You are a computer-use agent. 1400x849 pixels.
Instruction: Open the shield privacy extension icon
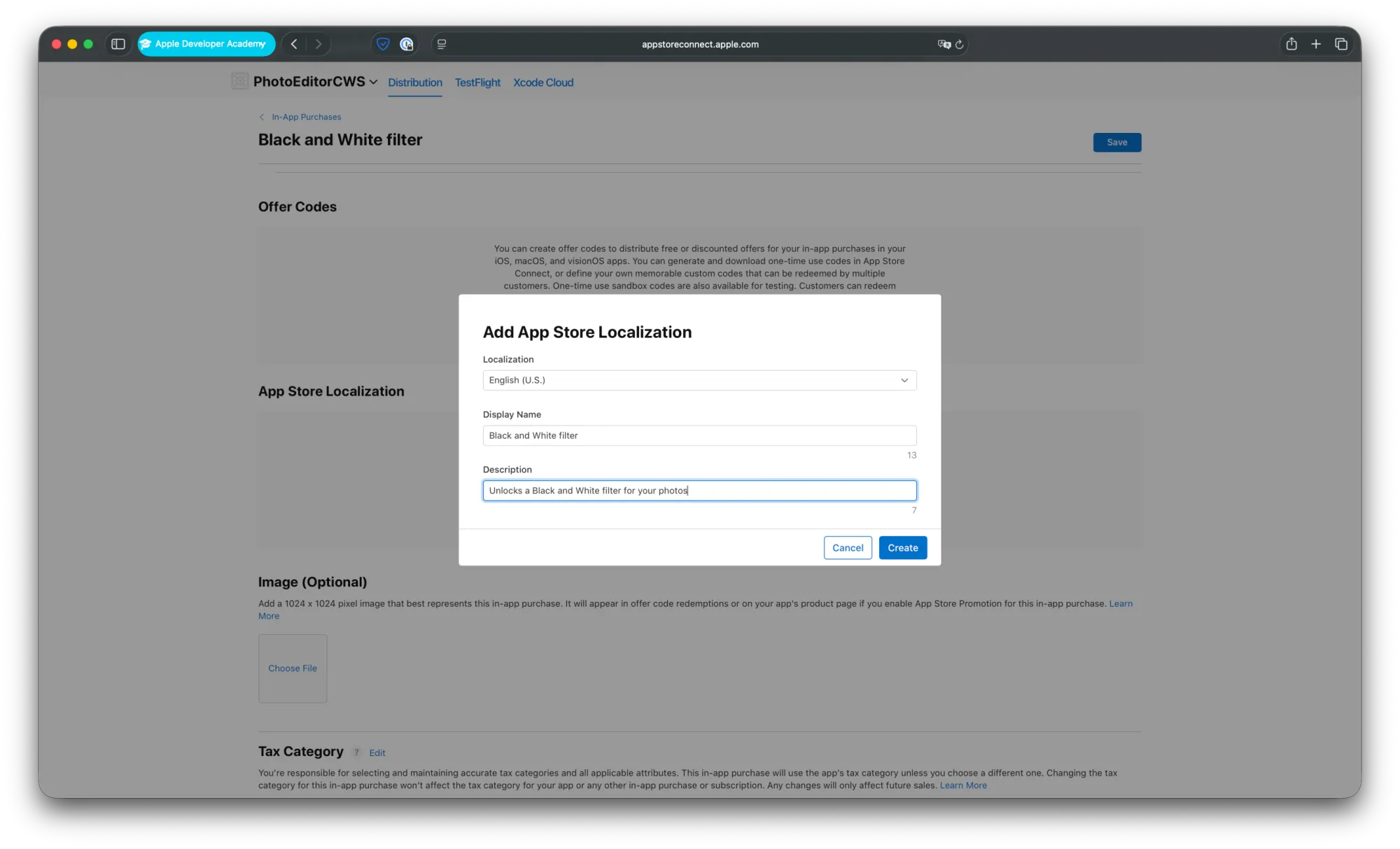tap(383, 44)
